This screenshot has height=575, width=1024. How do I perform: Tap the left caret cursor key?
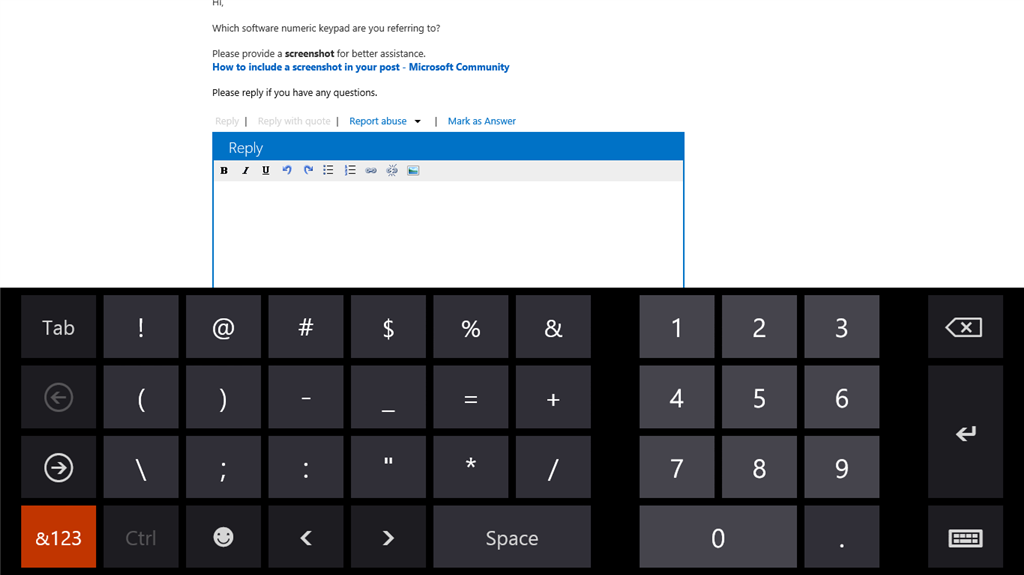306,537
